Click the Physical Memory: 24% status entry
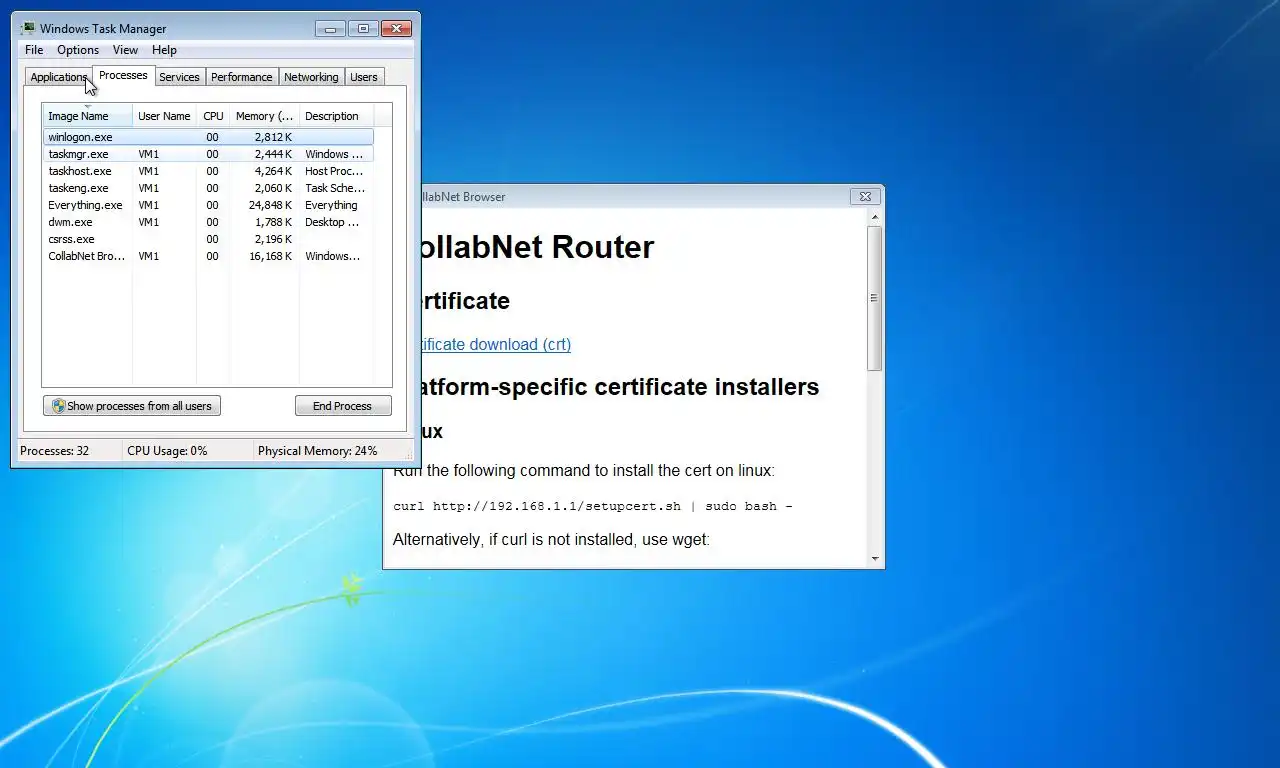 (317, 451)
